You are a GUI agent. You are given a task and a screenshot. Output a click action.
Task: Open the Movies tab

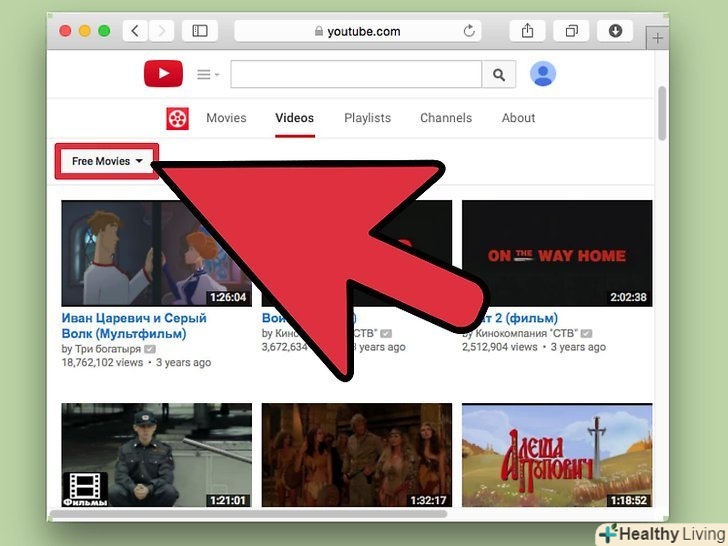tap(226, 118)
